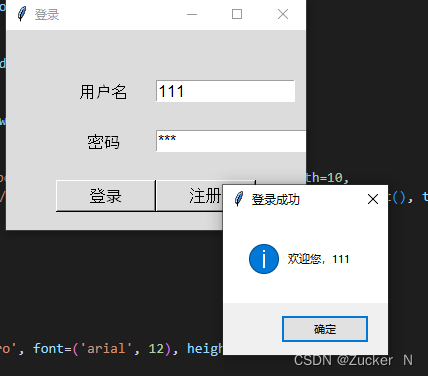Click the blue info icon in dialog
The height and width of the screenshot is (376, 428).
pyautogui.click(x=264, y=259)
